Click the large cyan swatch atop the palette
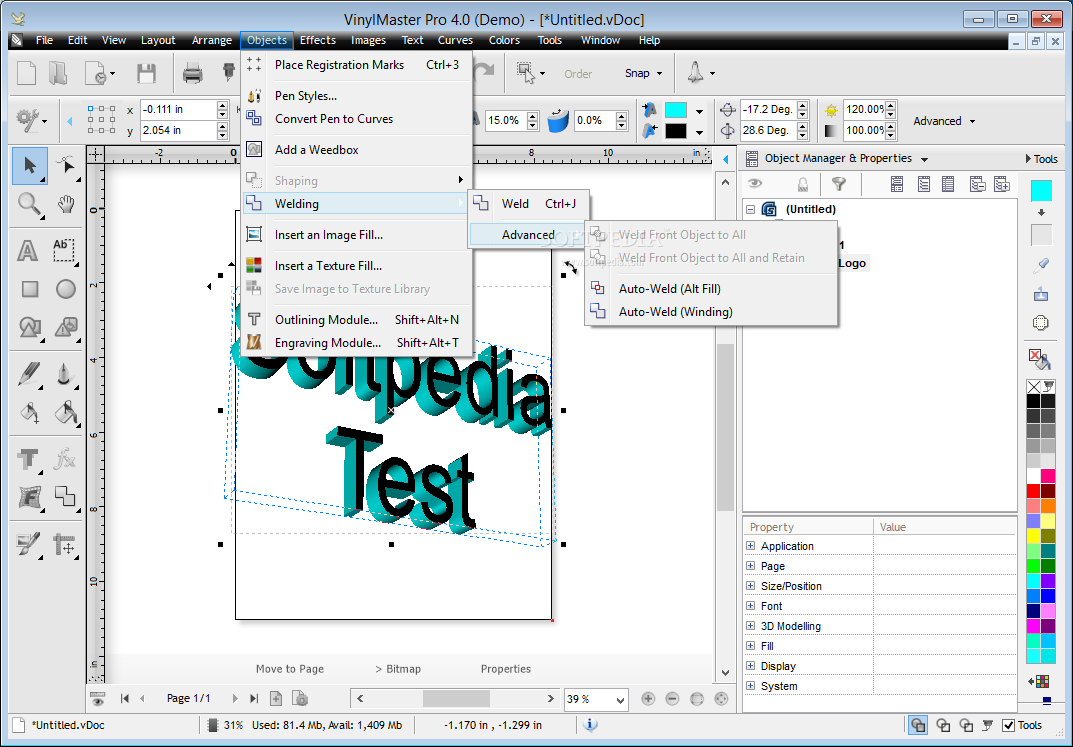Viewport: 1073px width, 747px height. click(x=1041, y=190)
